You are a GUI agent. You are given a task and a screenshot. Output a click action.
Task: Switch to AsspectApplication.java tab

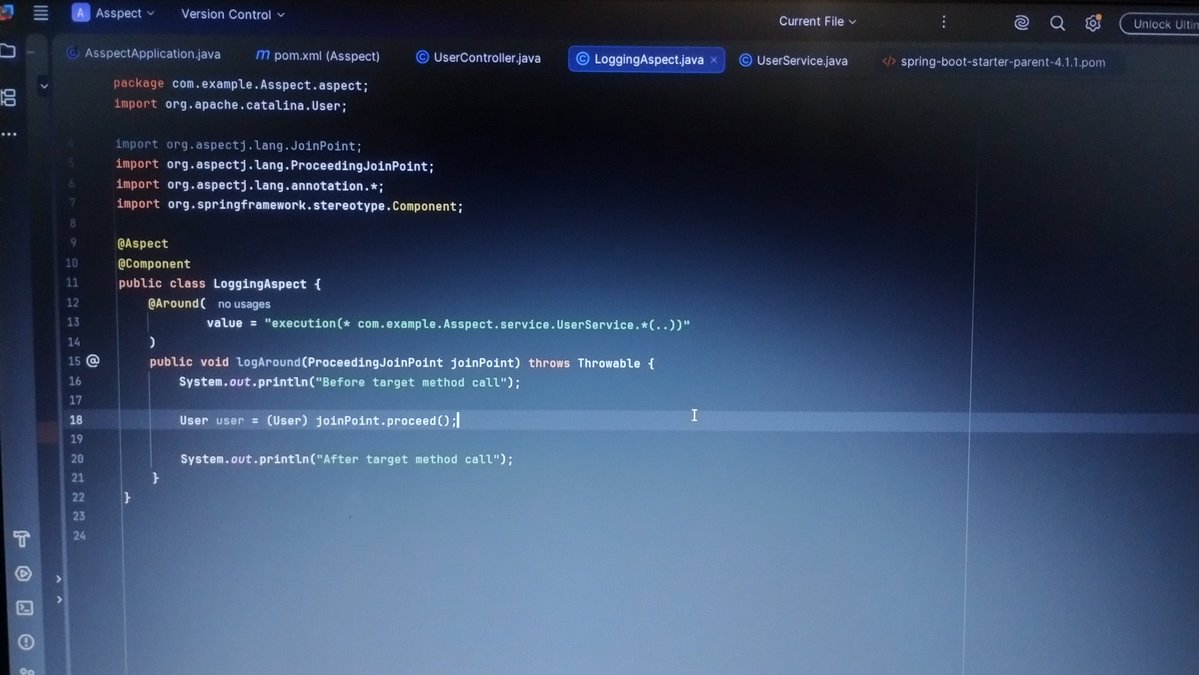tap(144, 54)
